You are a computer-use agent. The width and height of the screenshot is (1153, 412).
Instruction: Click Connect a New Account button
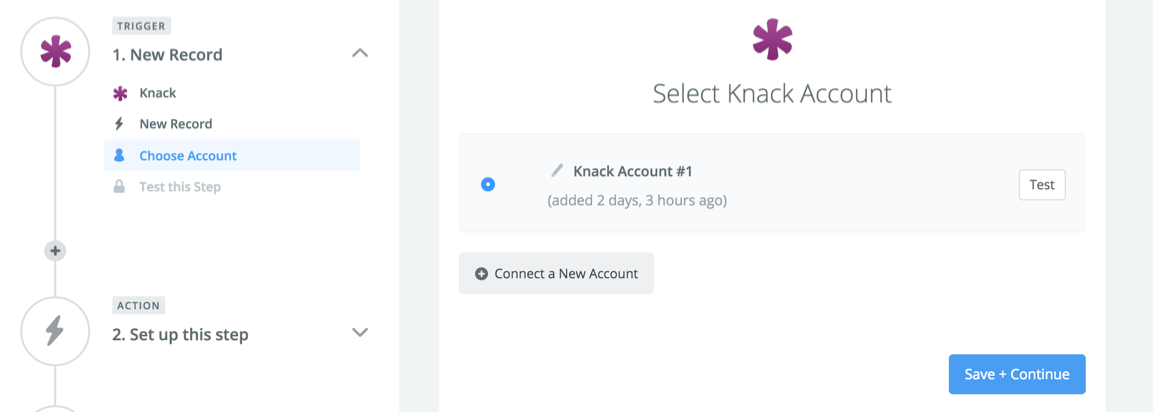[x=556, y=273]
